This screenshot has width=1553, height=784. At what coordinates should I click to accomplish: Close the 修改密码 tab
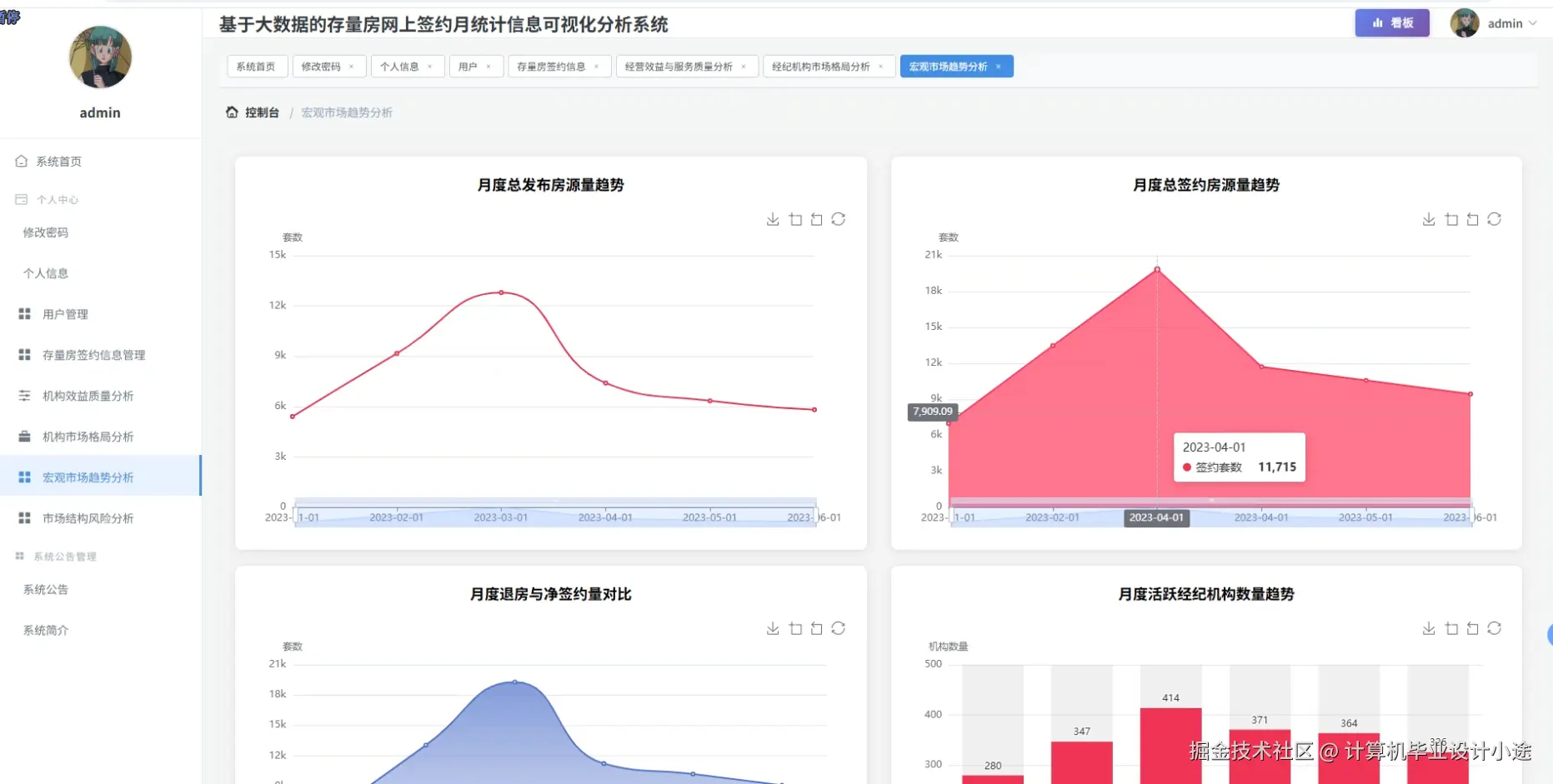point(352,67)
